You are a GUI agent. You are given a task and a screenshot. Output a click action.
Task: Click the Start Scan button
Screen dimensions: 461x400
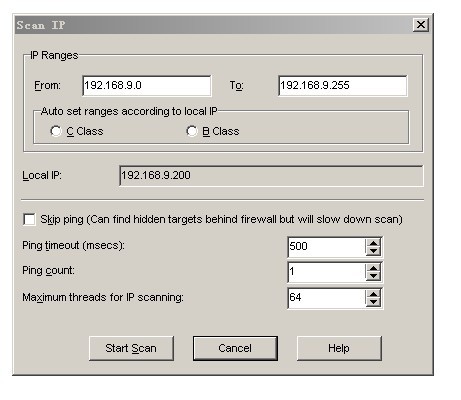pos(131,348)
